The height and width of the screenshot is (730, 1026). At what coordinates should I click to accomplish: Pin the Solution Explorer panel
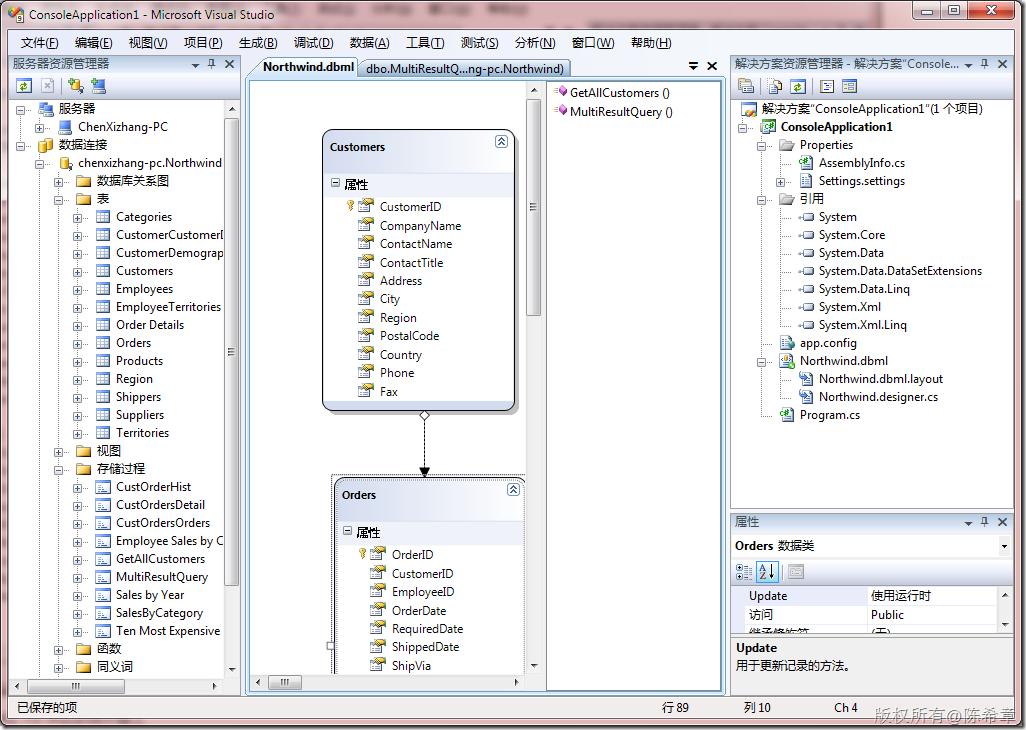tap(984, 64)
